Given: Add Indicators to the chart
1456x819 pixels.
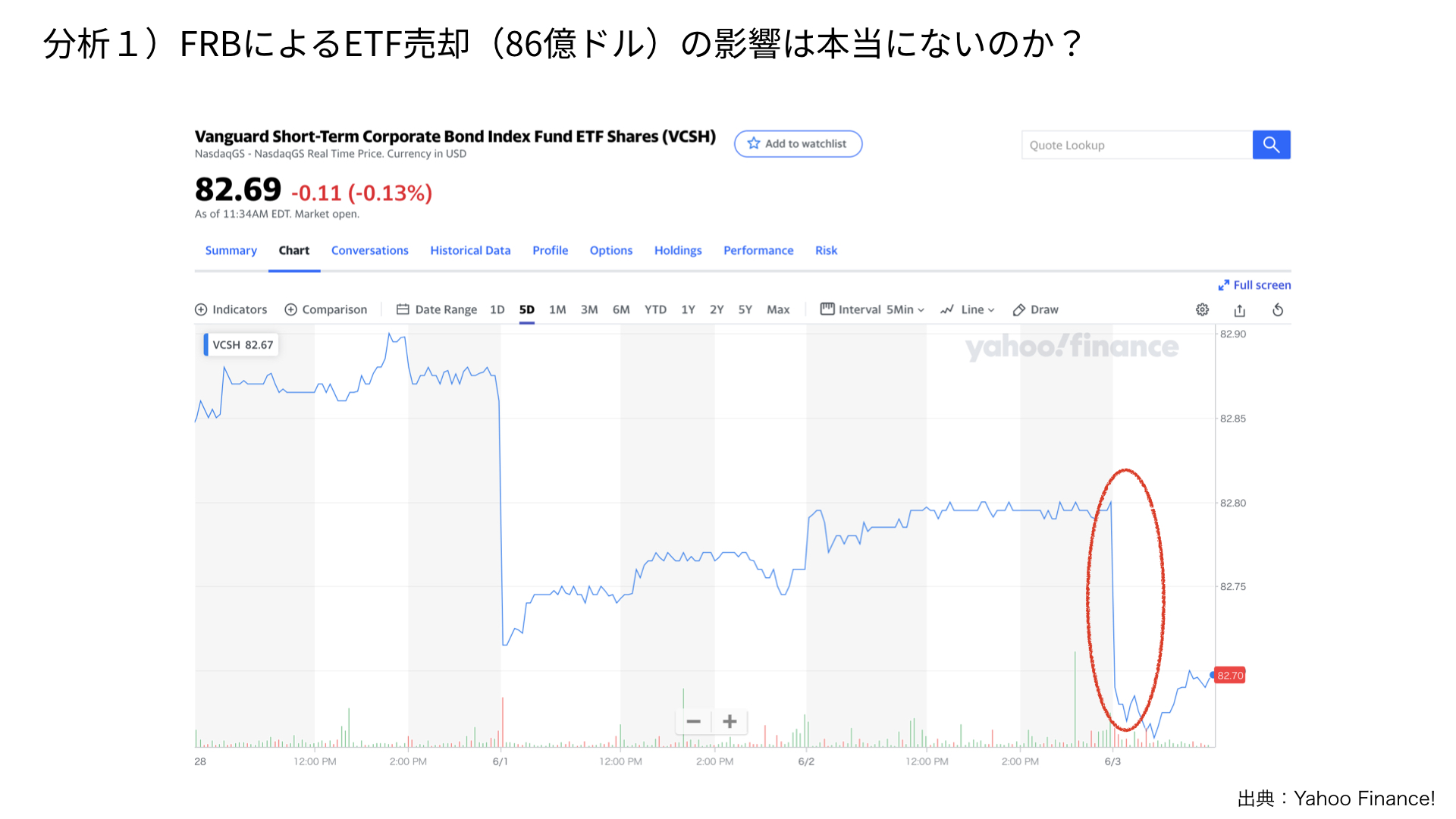Looking at the screenshot, I should [231, 309].
